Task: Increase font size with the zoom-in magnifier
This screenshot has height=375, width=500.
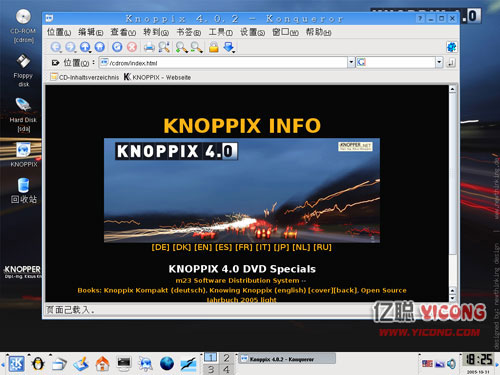Action: pos(182,47)
